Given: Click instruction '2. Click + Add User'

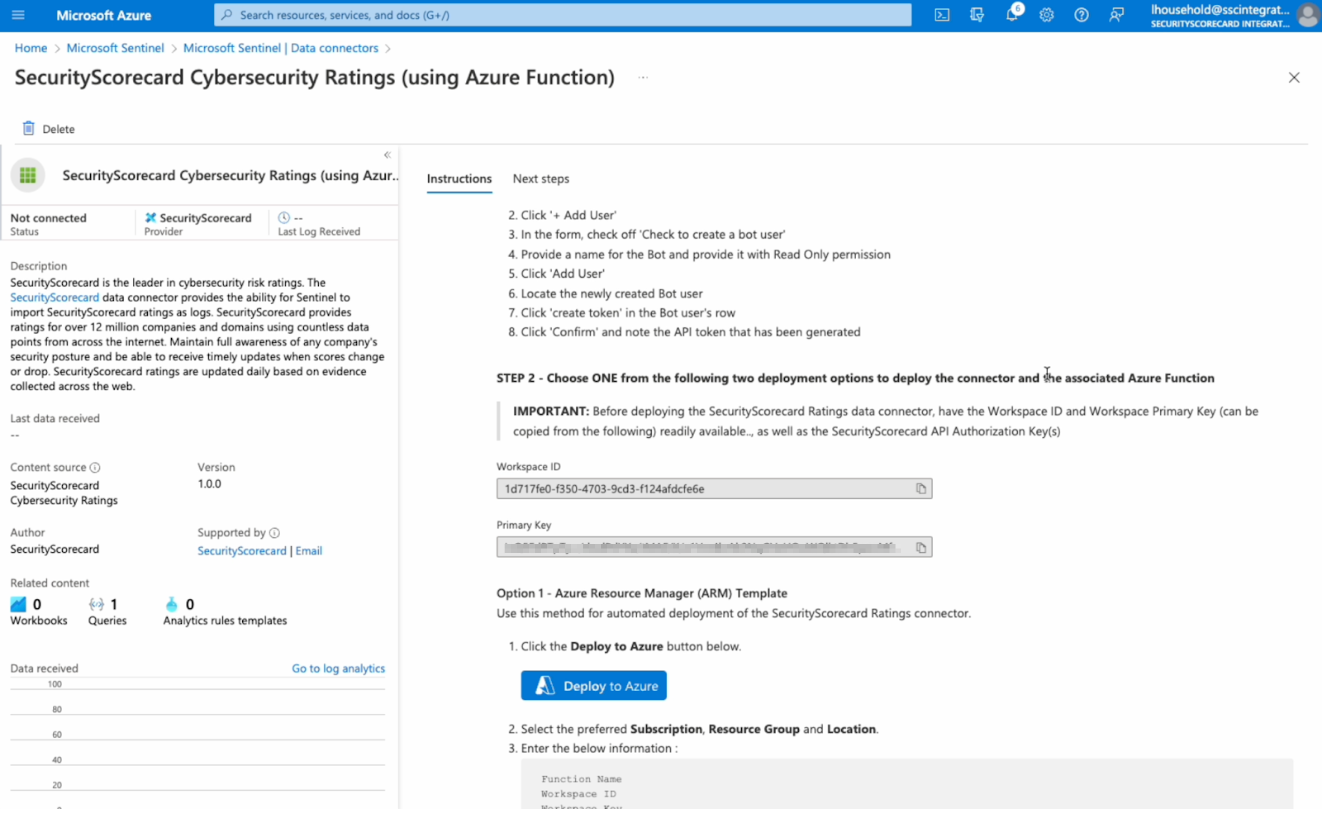Looking at the screenshot, I should point(562,215).
